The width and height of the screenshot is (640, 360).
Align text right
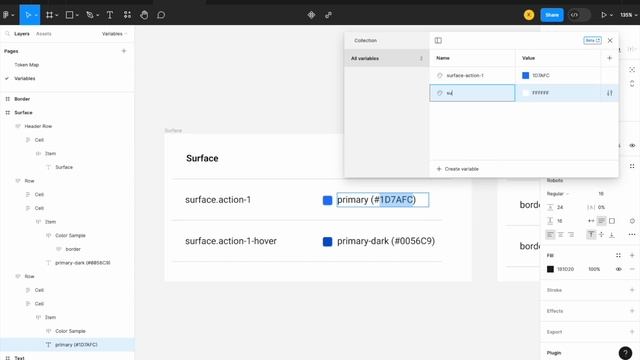[x=571, y=235]
